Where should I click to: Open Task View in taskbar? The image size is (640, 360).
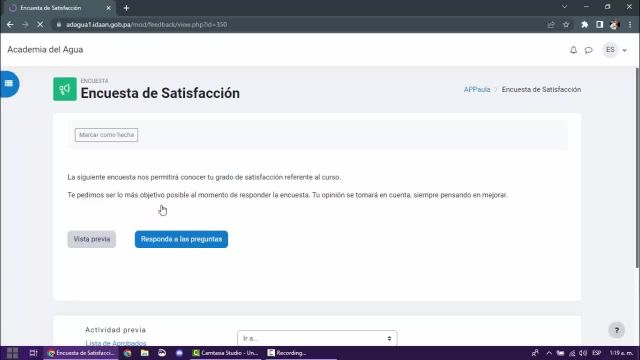33,353
